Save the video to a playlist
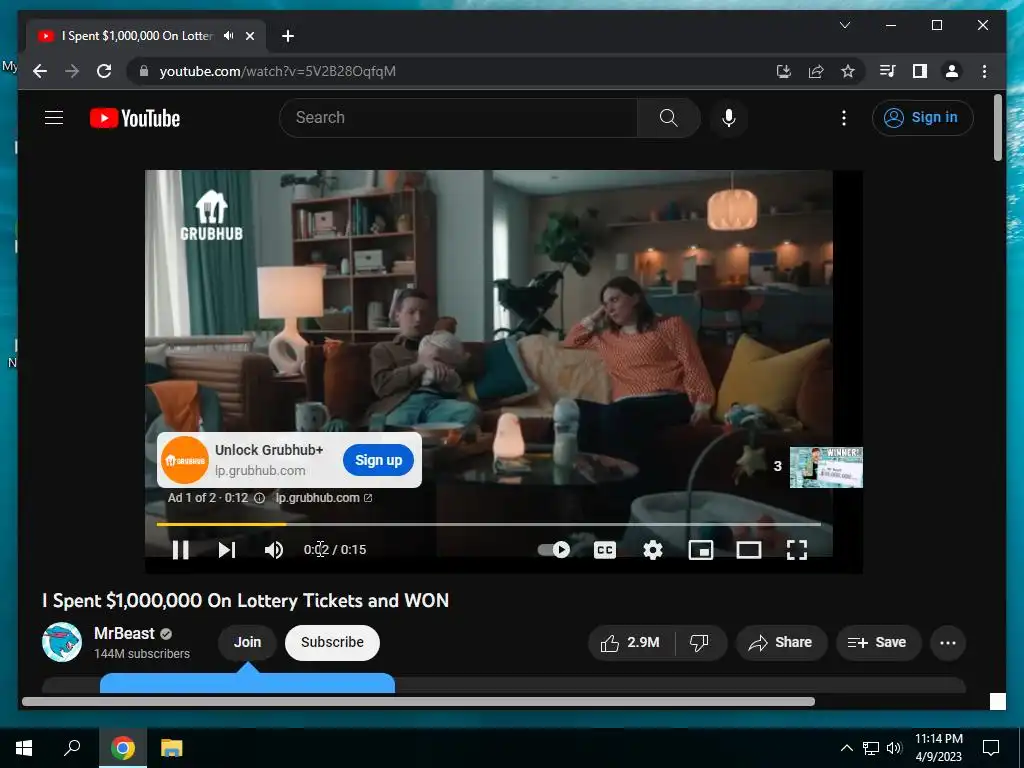The image size is (1024, 768). pyautogui.click(x=878, y=643)
